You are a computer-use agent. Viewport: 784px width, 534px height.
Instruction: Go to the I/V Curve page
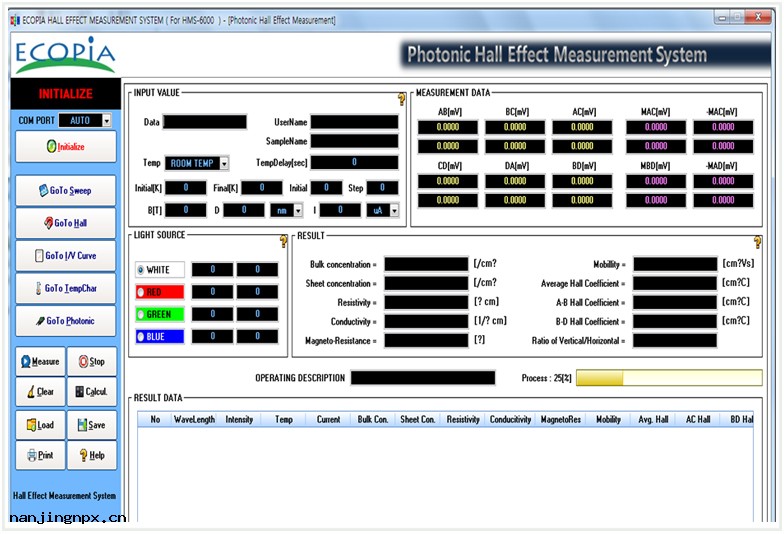click(x=65, y=256)
